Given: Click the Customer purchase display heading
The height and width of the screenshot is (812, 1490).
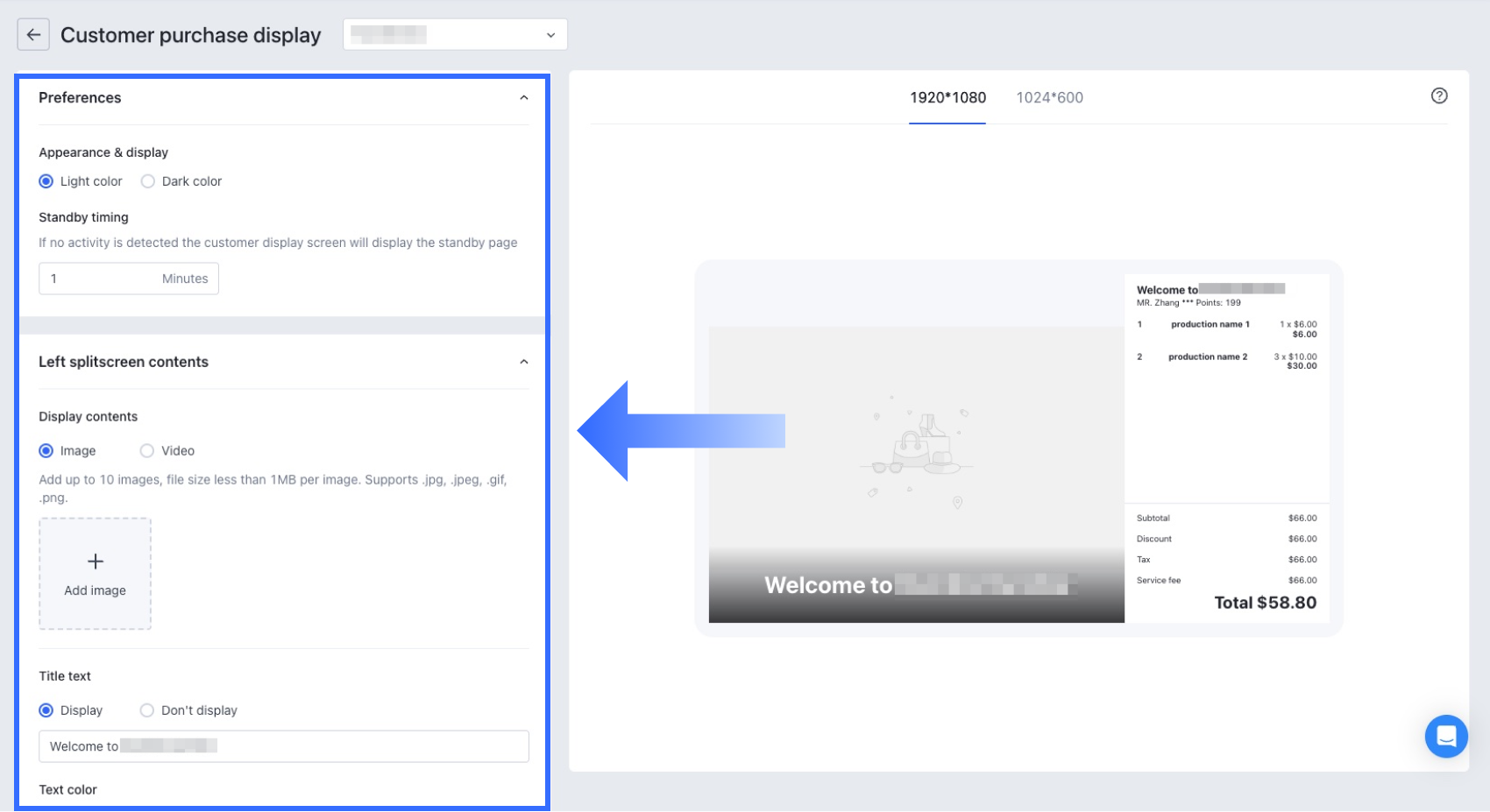Looking at the screenshot, I should [x=191, y=35].
